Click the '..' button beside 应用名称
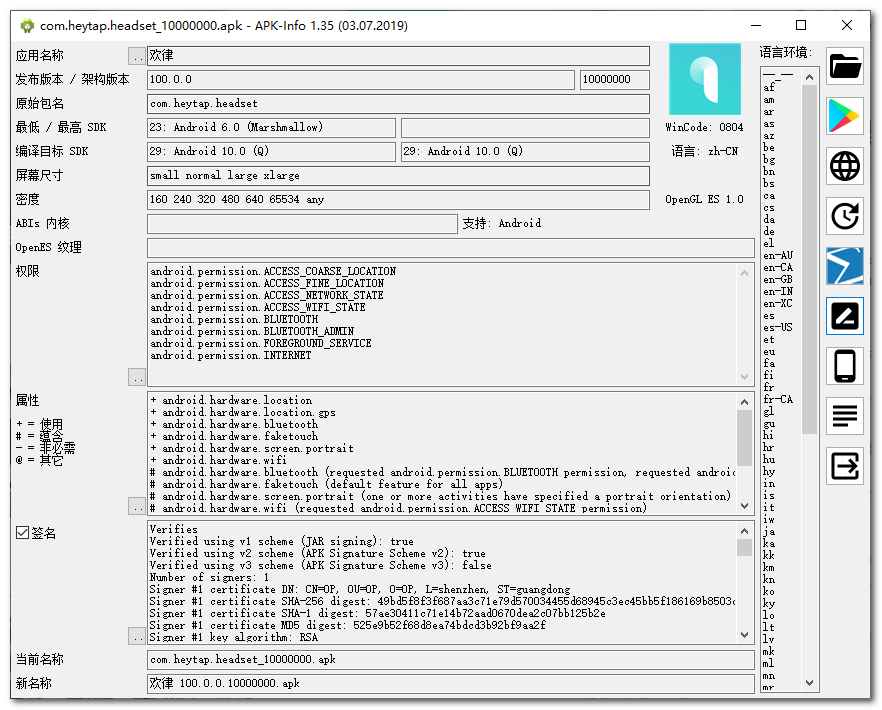This screenshot has height=710, width=882. 137,56
